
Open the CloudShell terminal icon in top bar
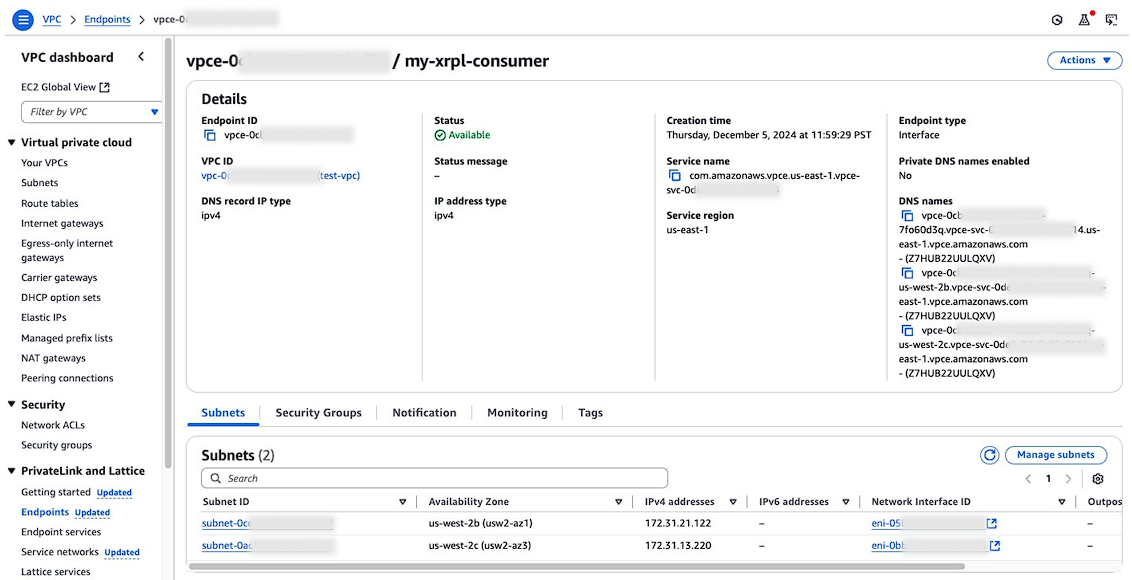point(1111,19)
